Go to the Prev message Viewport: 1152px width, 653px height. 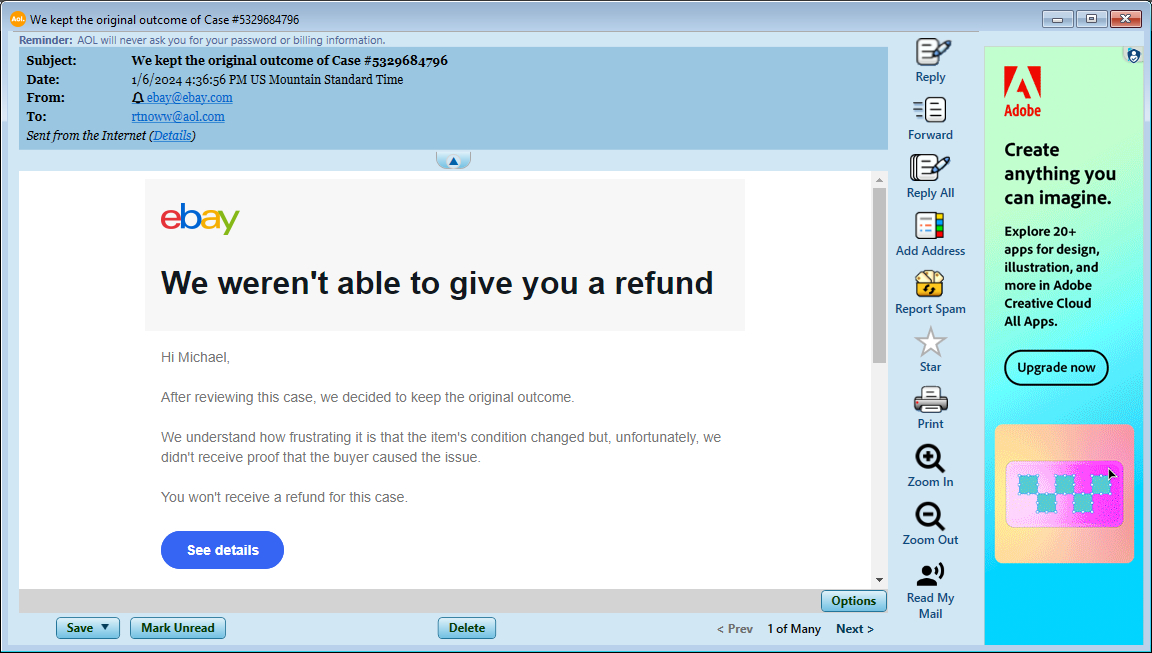point(735,629)
